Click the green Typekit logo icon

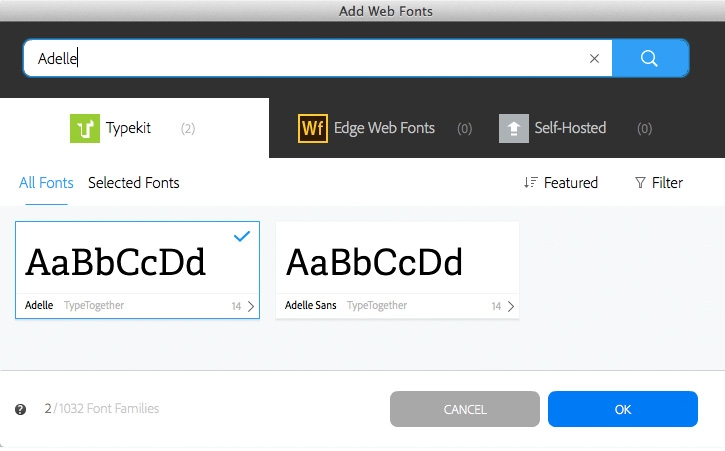tap(84, 128)
